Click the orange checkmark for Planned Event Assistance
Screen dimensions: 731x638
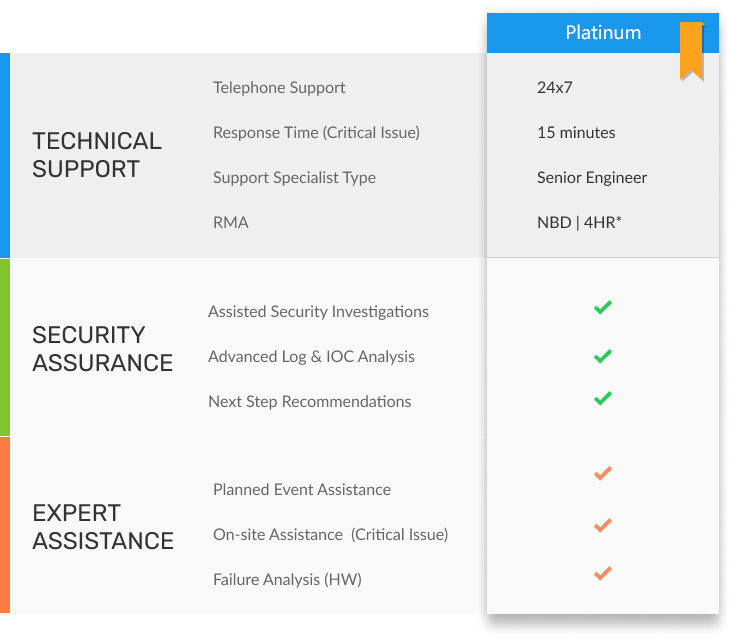pos(602,473)
